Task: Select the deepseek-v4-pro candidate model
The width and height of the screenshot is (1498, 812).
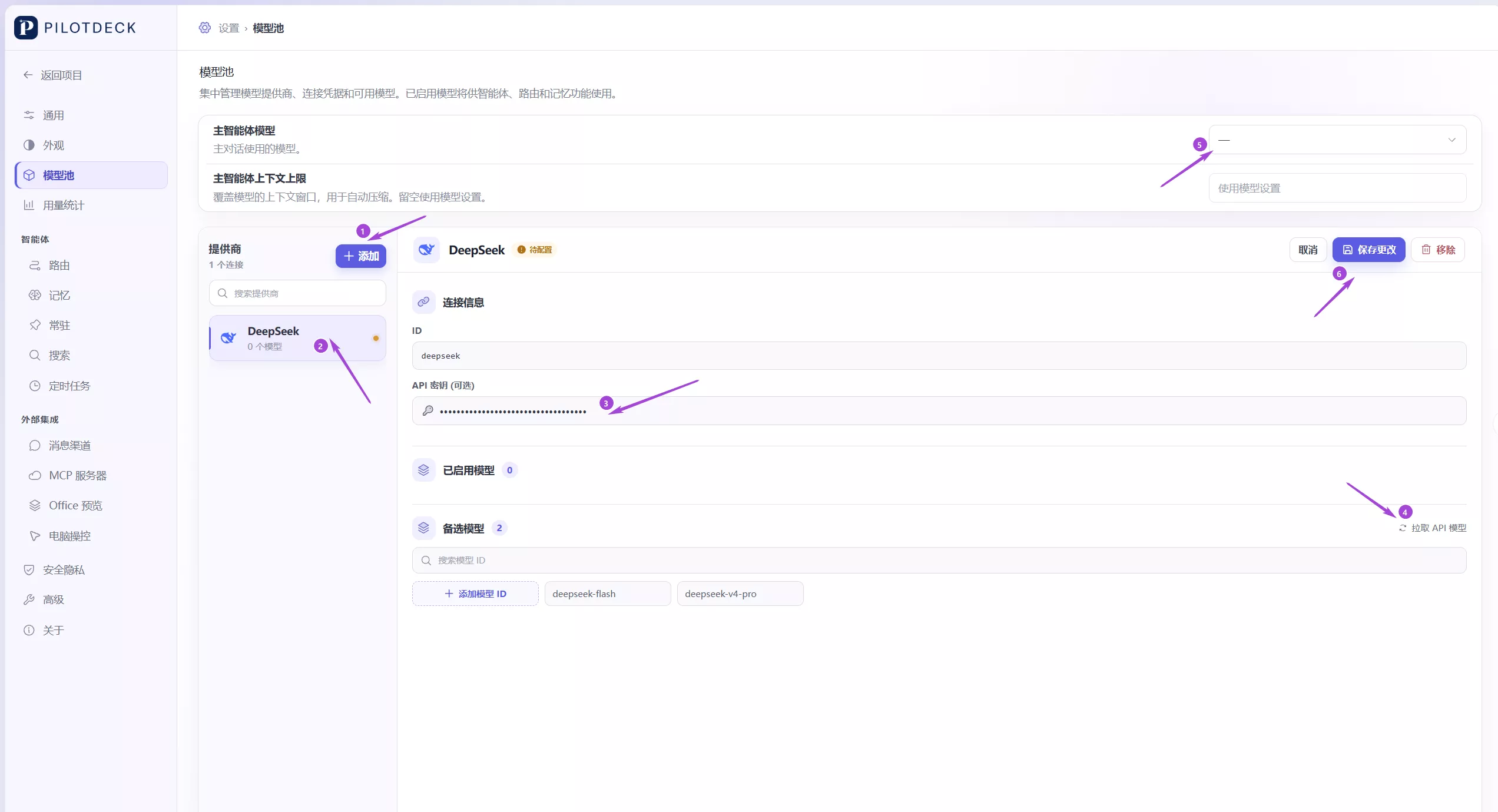Action: 740,594
